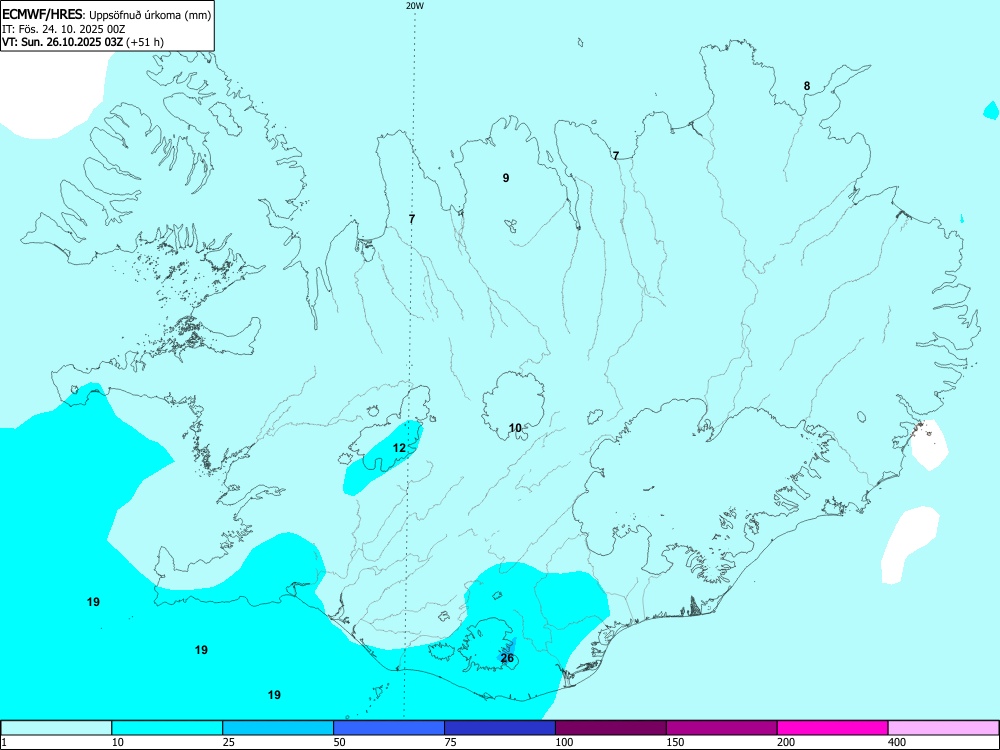This screenshot has width=1000, height=750.
Task: Click legend tick label '50'
Action: (340, 742)
